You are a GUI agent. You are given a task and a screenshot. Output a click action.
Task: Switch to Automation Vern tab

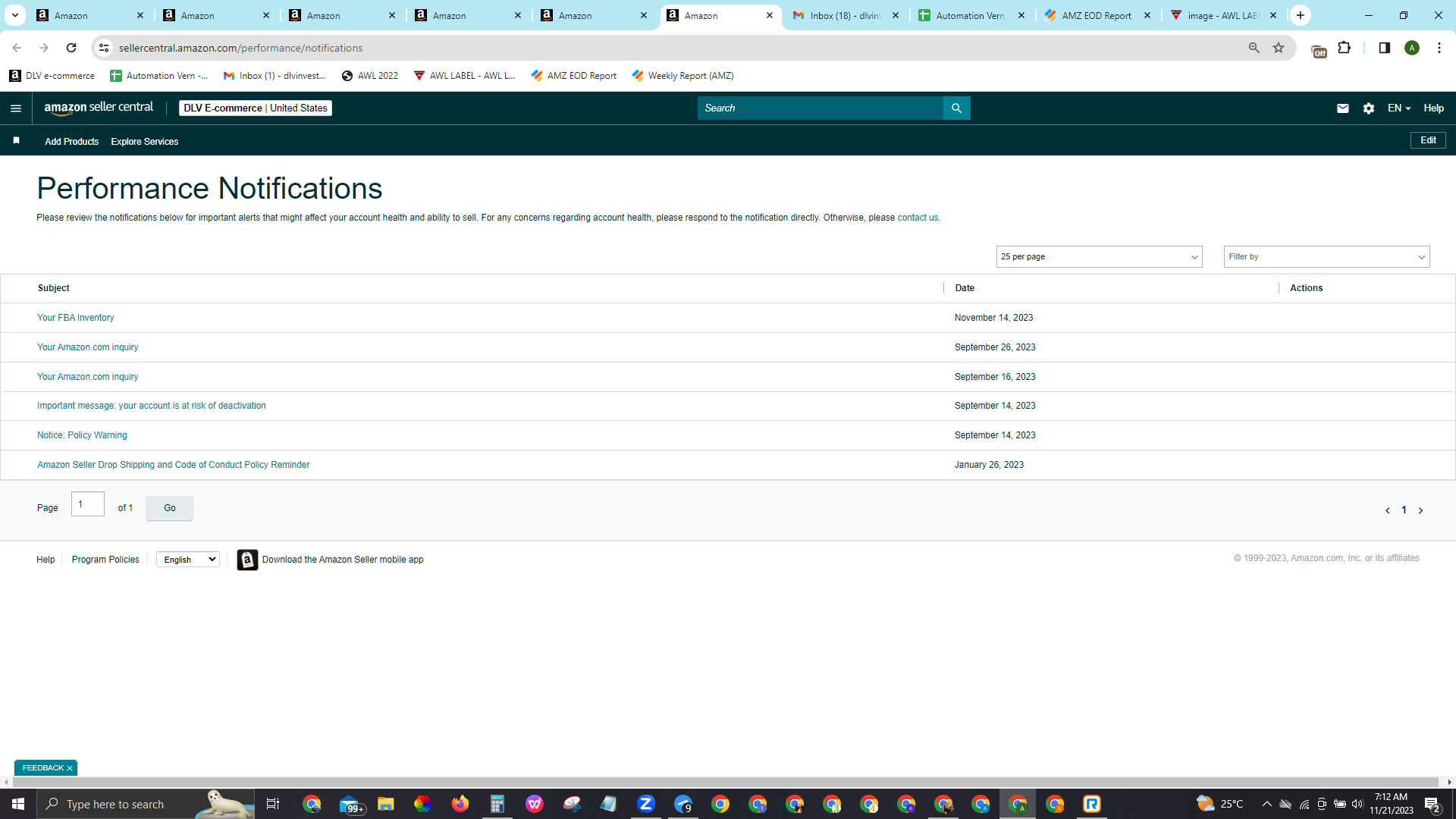click(x=971, y=15)
